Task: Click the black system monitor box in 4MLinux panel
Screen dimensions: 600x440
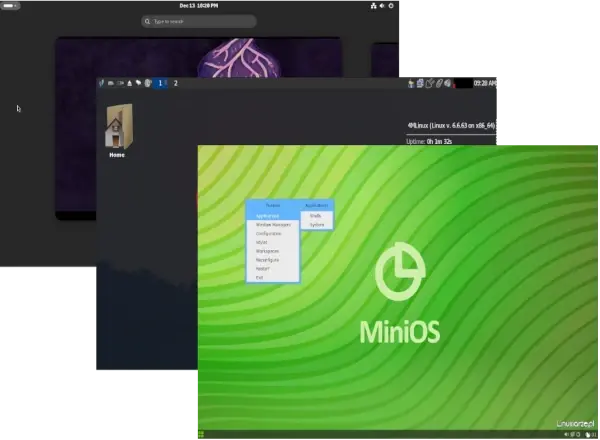Action: click(463, 83)
